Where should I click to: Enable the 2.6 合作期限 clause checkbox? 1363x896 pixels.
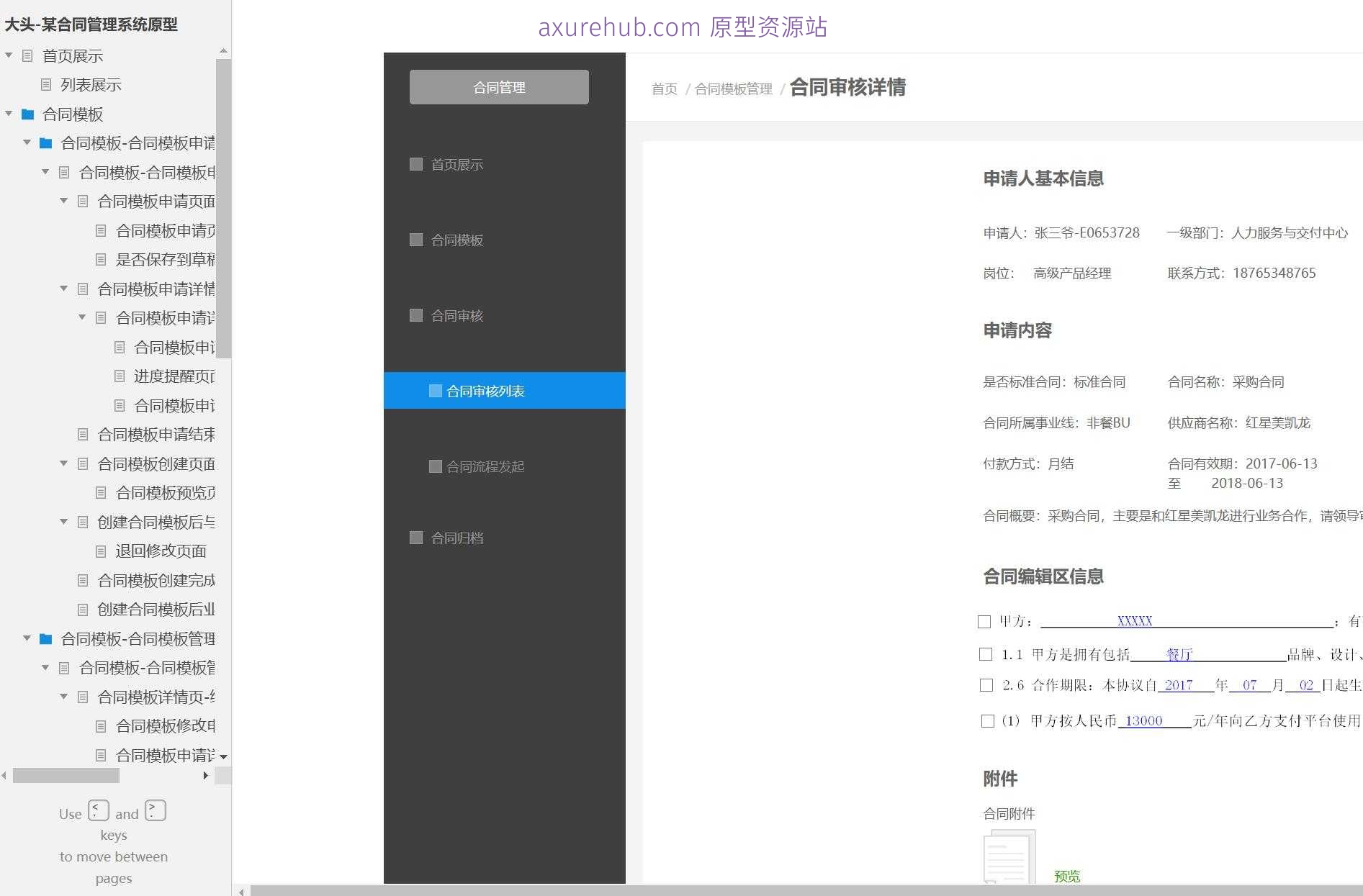point(986,685)
